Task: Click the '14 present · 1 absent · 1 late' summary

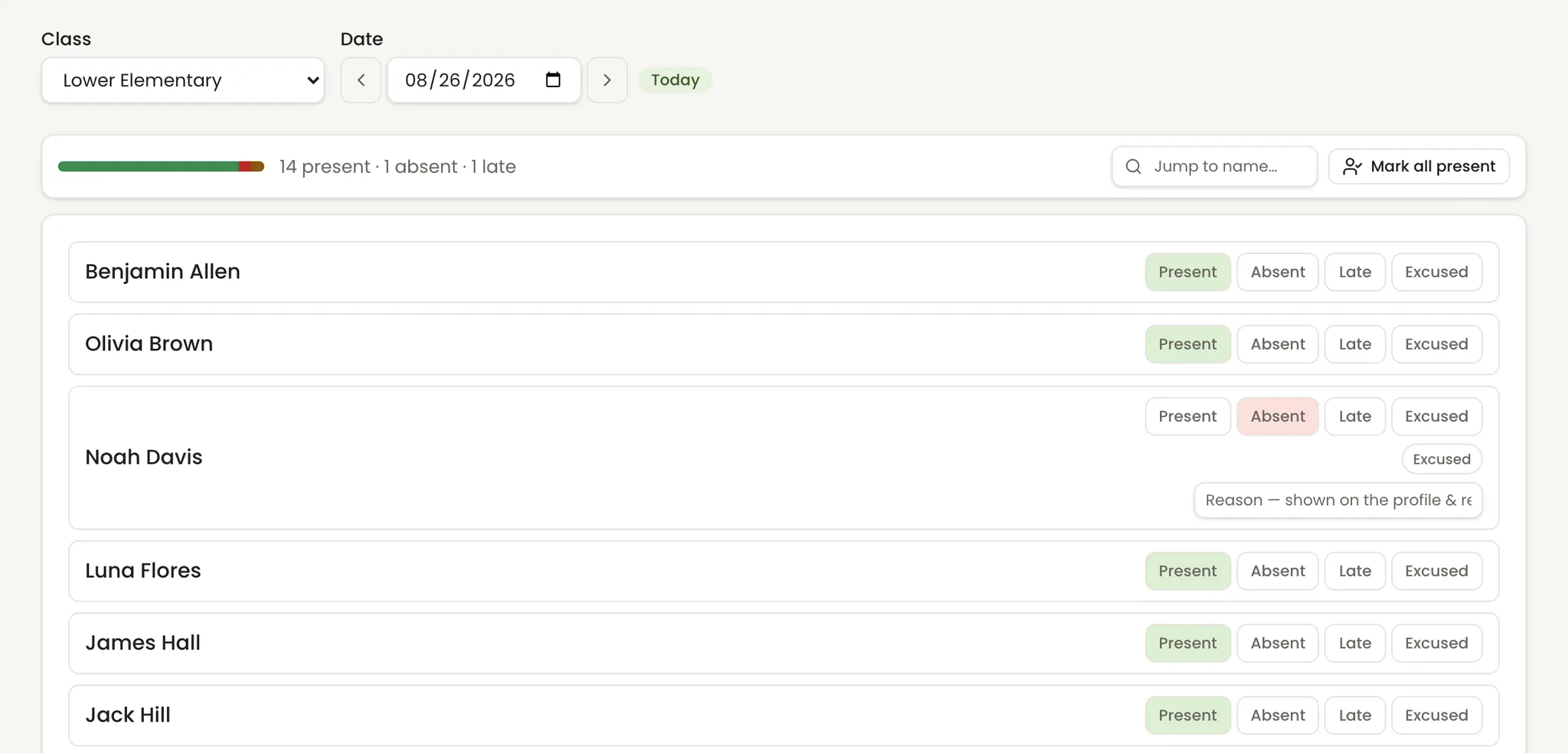Action: point(397,167)
